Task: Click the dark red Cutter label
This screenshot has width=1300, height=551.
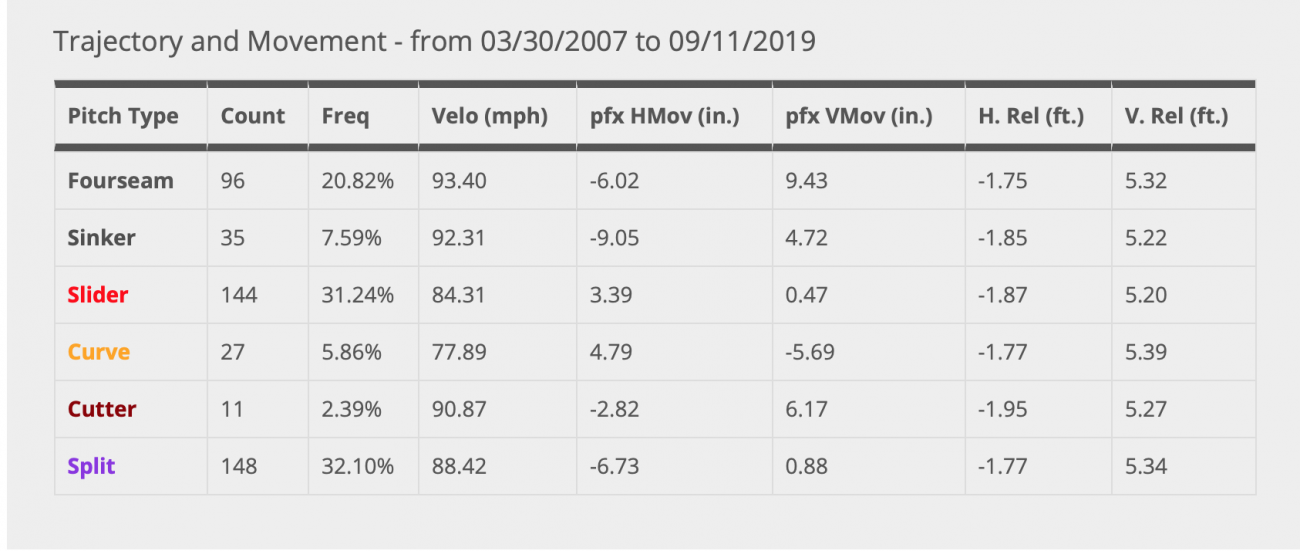Action: (102, 409)
